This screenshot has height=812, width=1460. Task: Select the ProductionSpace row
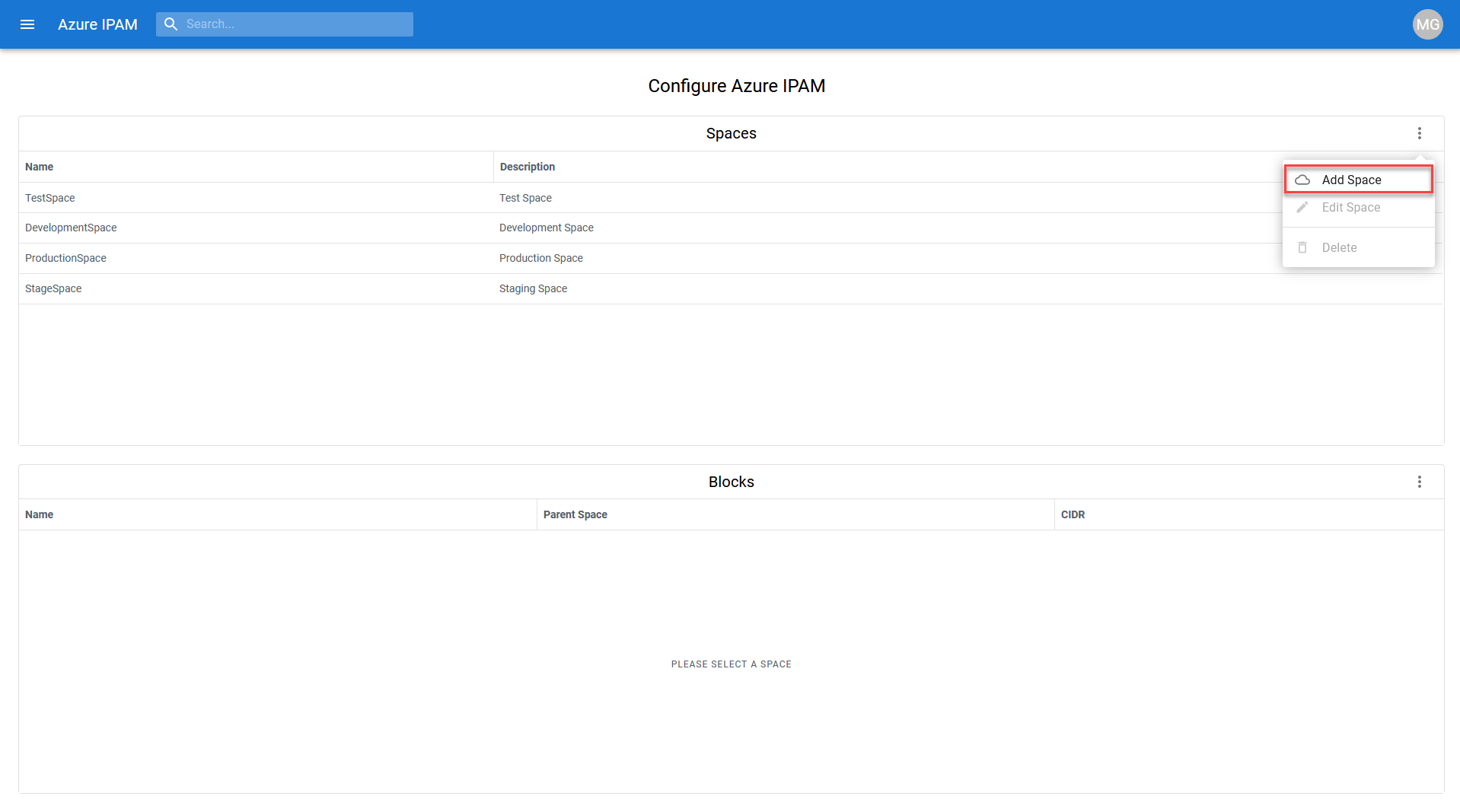(731, 258)
